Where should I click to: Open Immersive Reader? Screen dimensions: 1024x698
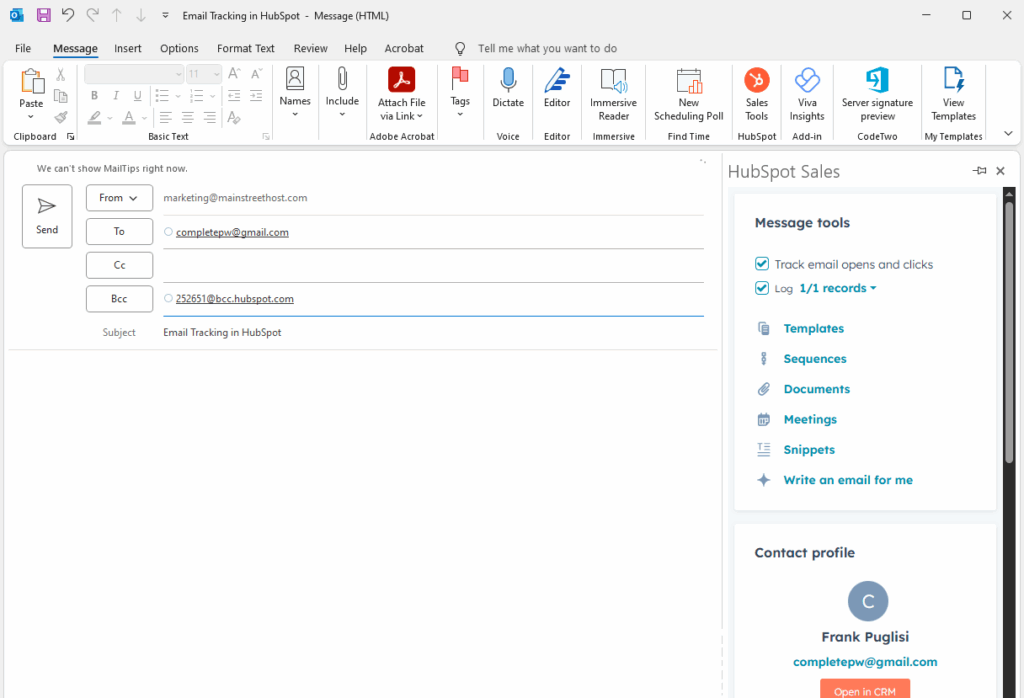613,95
